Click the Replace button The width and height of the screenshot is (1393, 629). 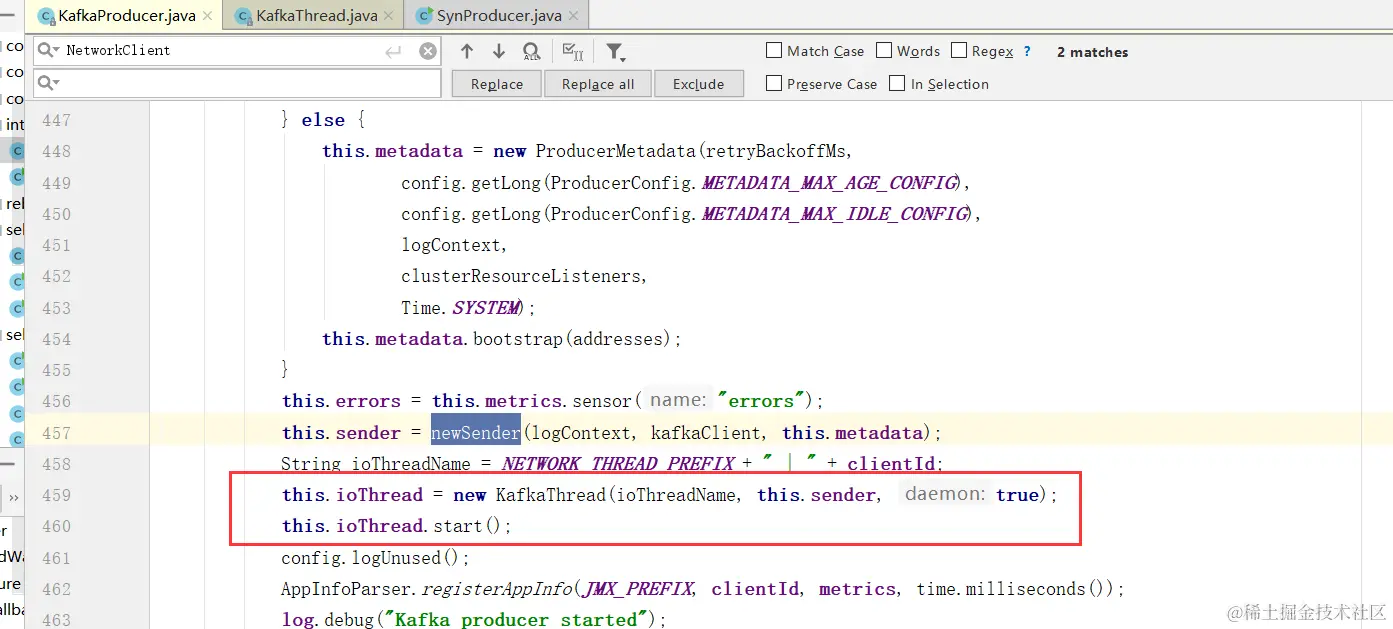(497, 84)
